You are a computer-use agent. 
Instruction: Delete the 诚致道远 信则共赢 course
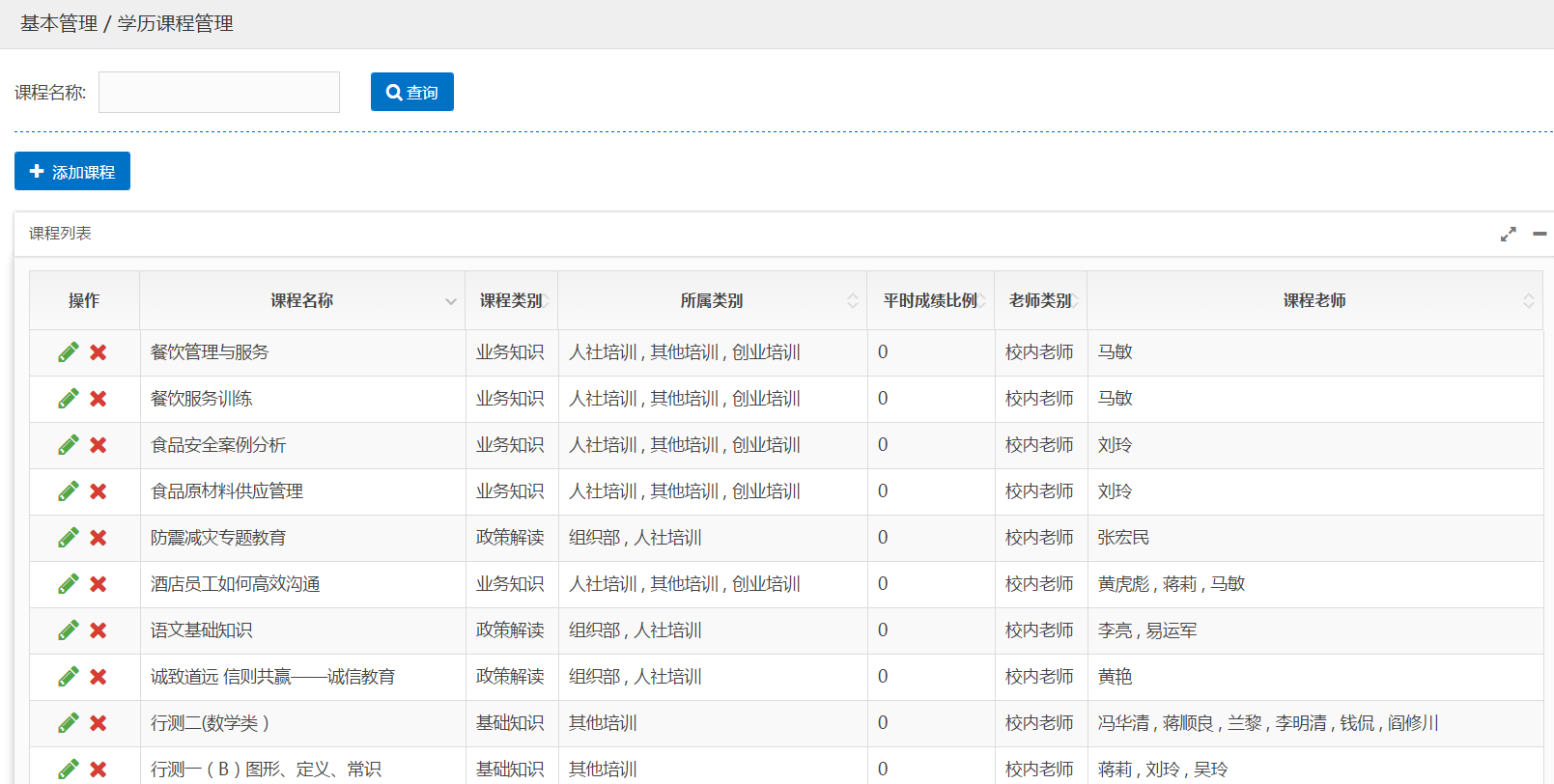pos(99,677)
